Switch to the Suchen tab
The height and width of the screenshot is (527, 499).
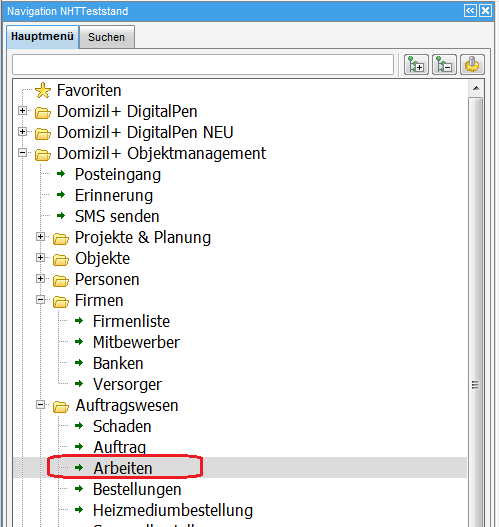[107, 37]
